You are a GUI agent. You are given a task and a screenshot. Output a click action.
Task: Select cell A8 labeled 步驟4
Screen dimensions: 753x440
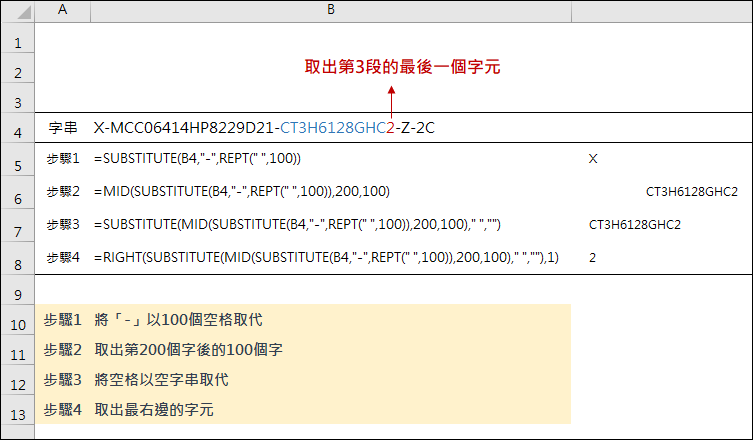click(63, 257)
